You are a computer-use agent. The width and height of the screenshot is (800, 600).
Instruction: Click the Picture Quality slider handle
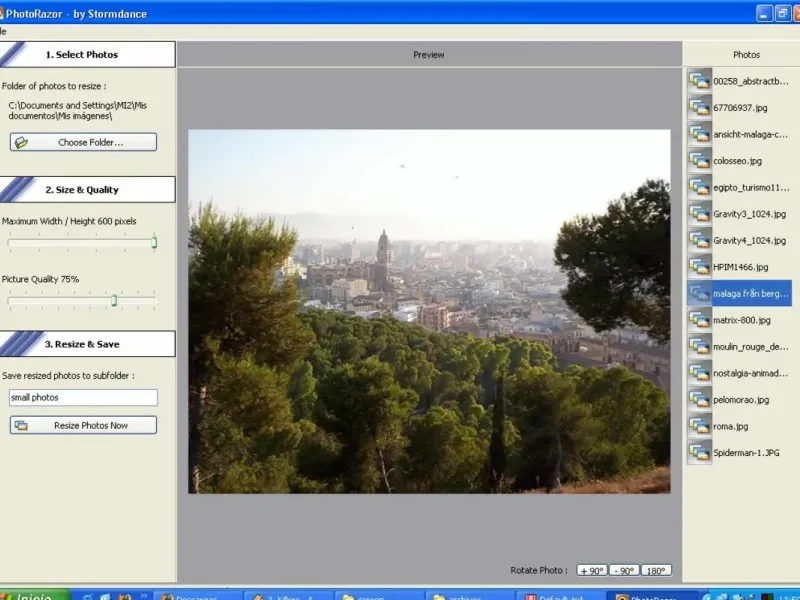[x=114, y=301]
